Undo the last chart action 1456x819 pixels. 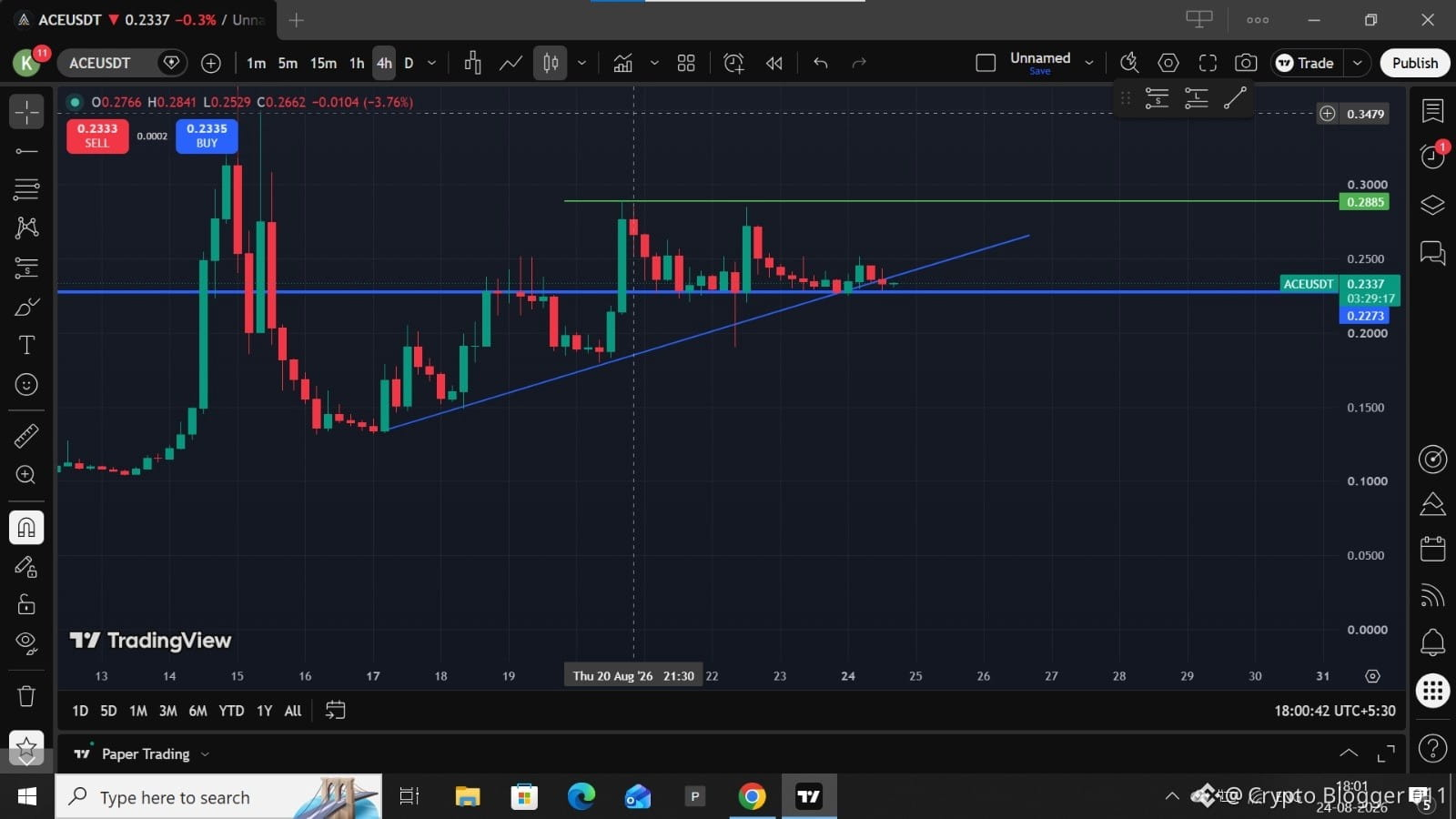(x=821, y=63)
